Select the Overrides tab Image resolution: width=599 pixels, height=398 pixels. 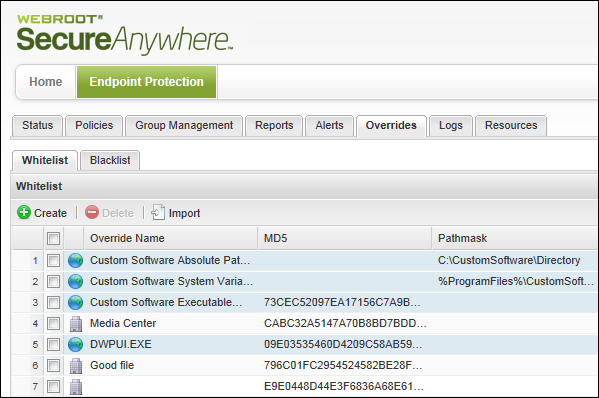[x=391, y=125]
